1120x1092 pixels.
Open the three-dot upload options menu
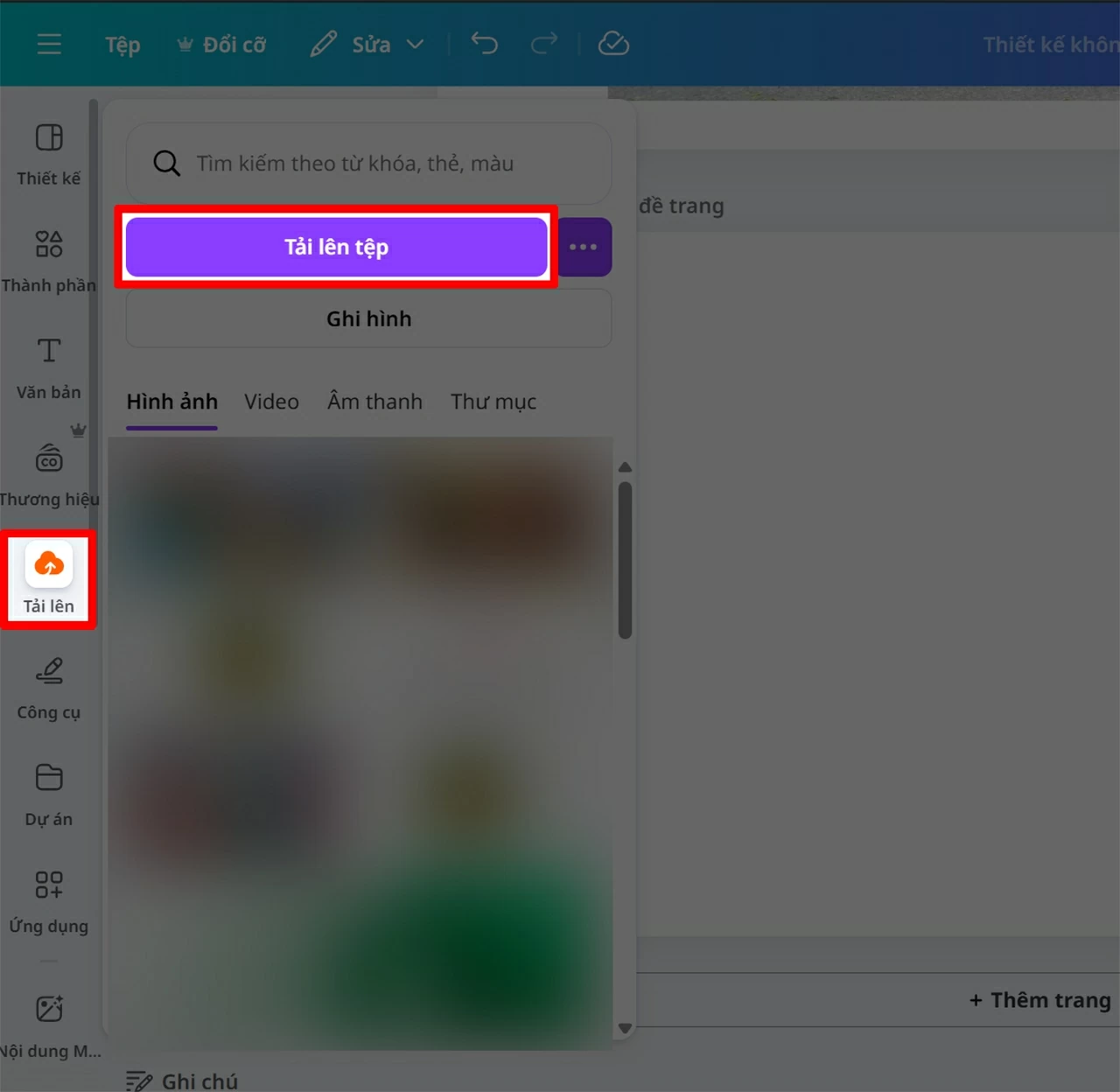583,247
